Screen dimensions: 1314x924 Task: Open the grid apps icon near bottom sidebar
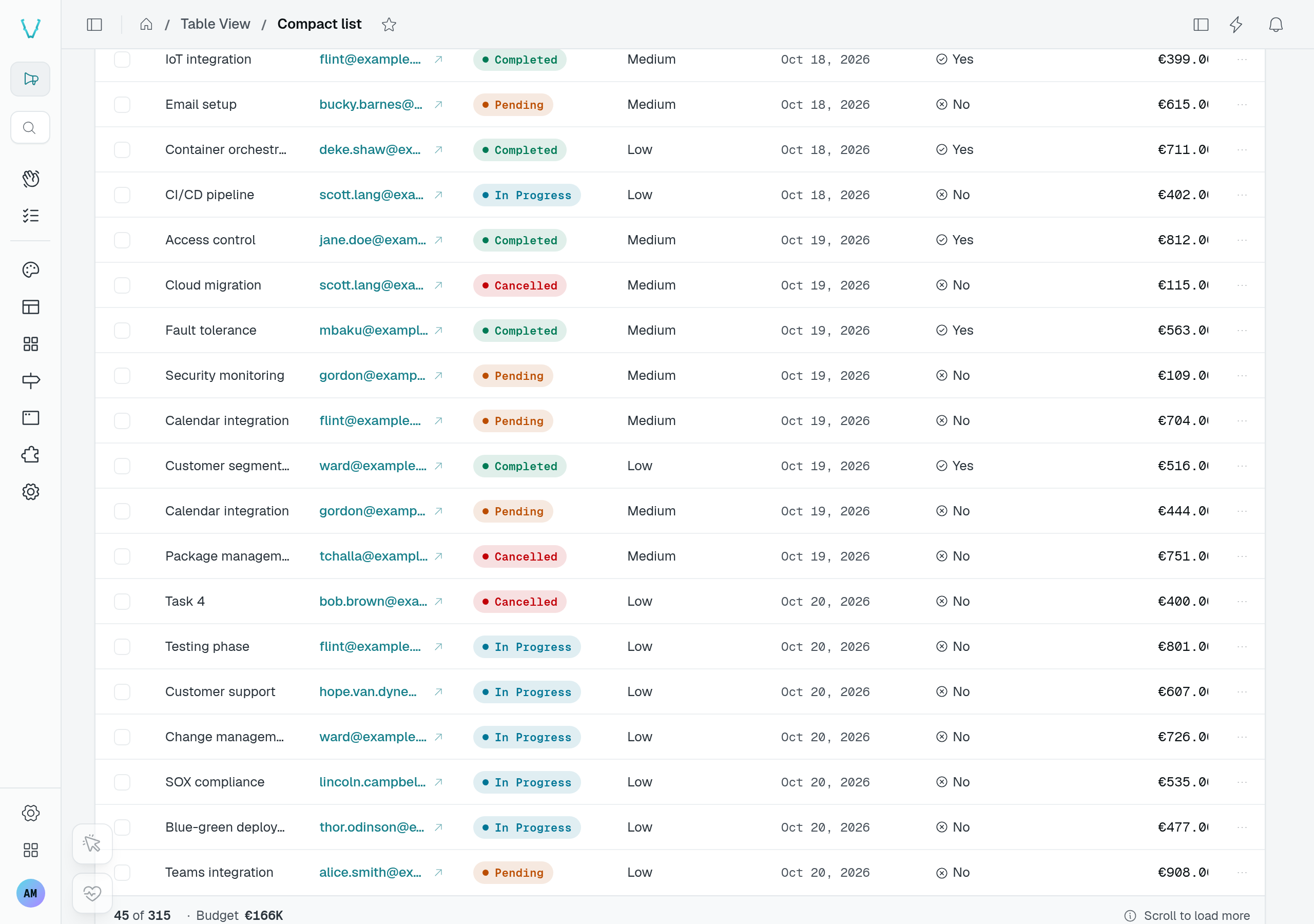coord(30,850)
